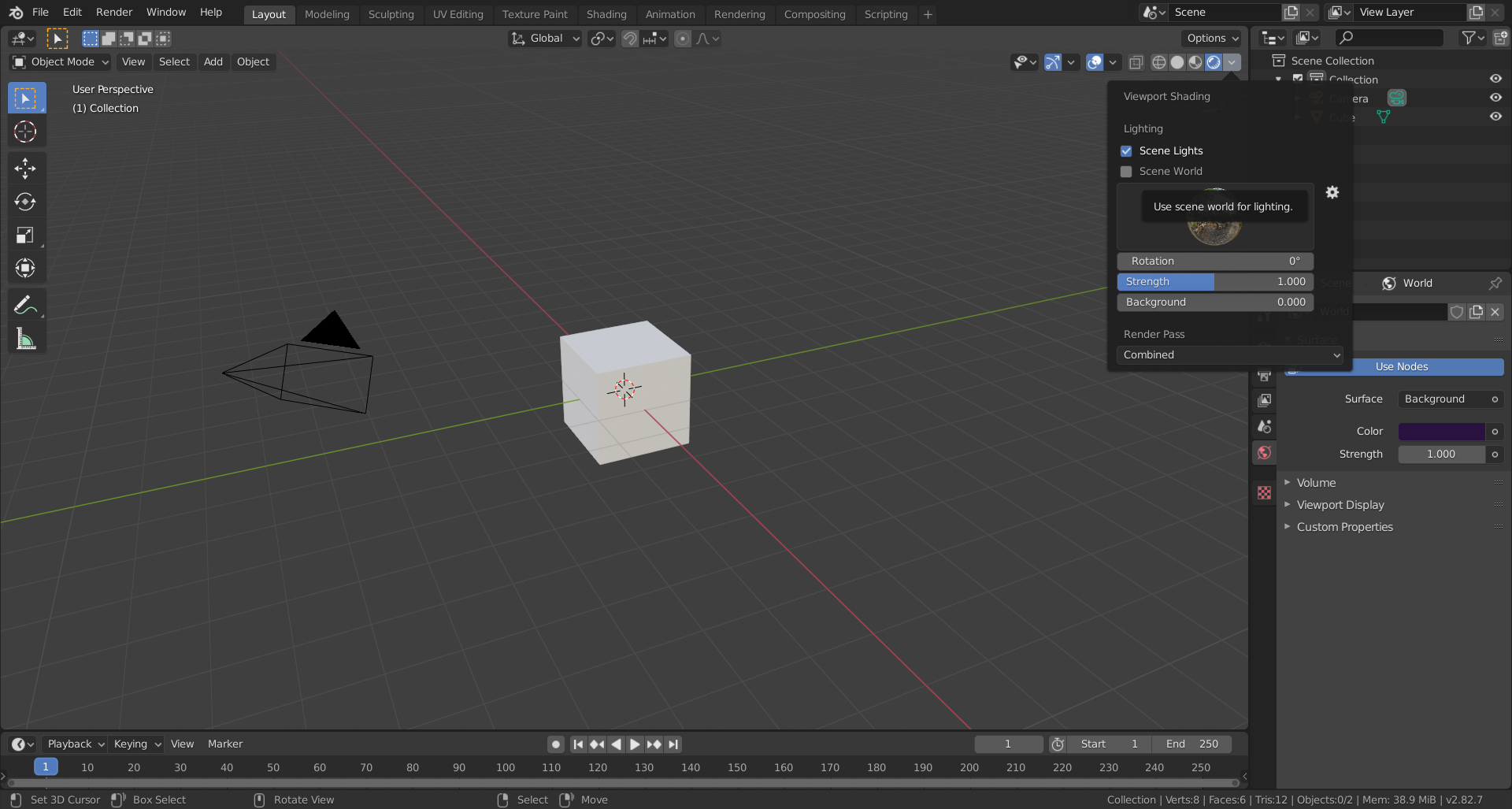Toggle the snapping magnet icon

click(630, 39)
